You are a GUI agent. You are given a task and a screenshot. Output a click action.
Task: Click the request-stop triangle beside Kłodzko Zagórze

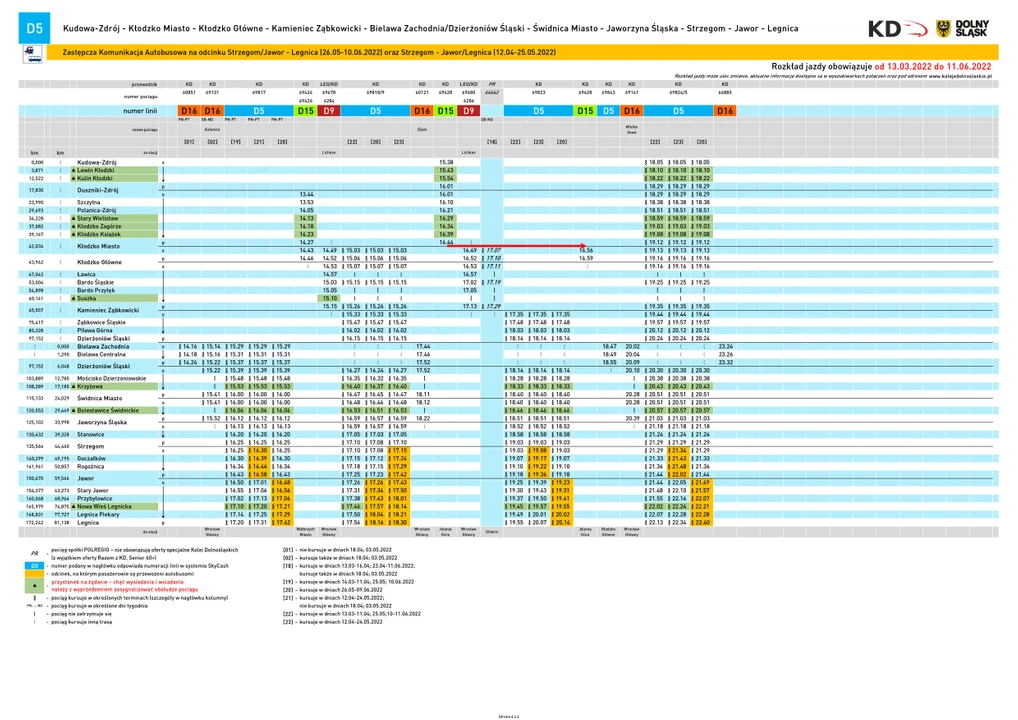point(73,227)
